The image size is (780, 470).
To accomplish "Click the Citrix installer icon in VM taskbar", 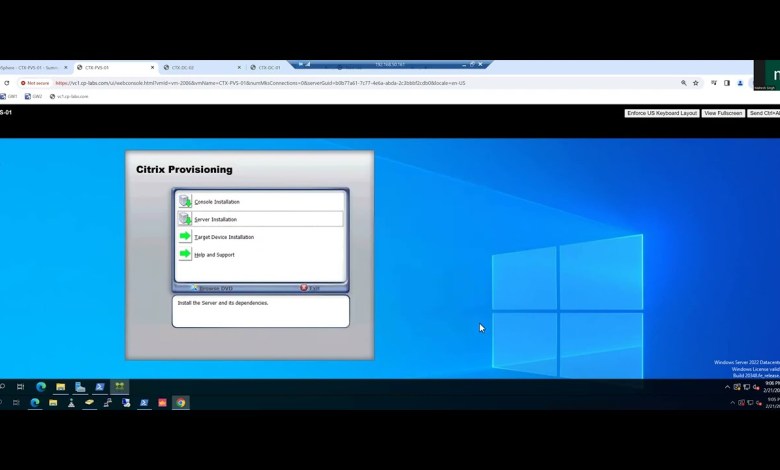I will (119, 386).
